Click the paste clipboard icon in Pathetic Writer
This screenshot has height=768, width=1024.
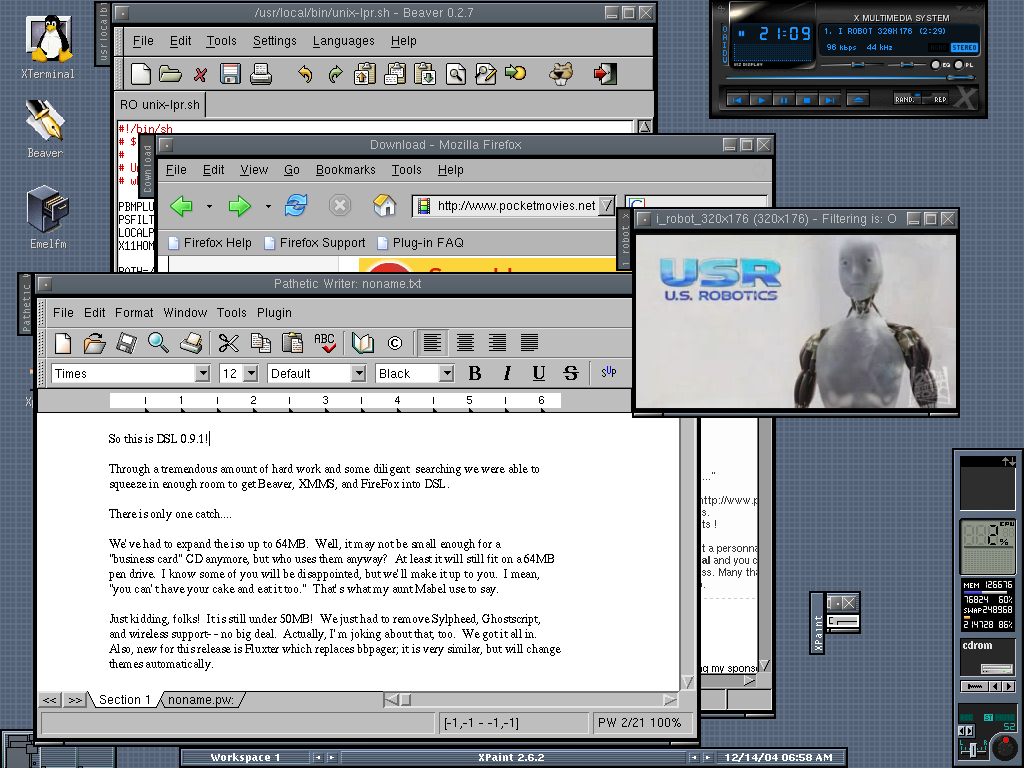pyautogui.click(x=292, y=343)
